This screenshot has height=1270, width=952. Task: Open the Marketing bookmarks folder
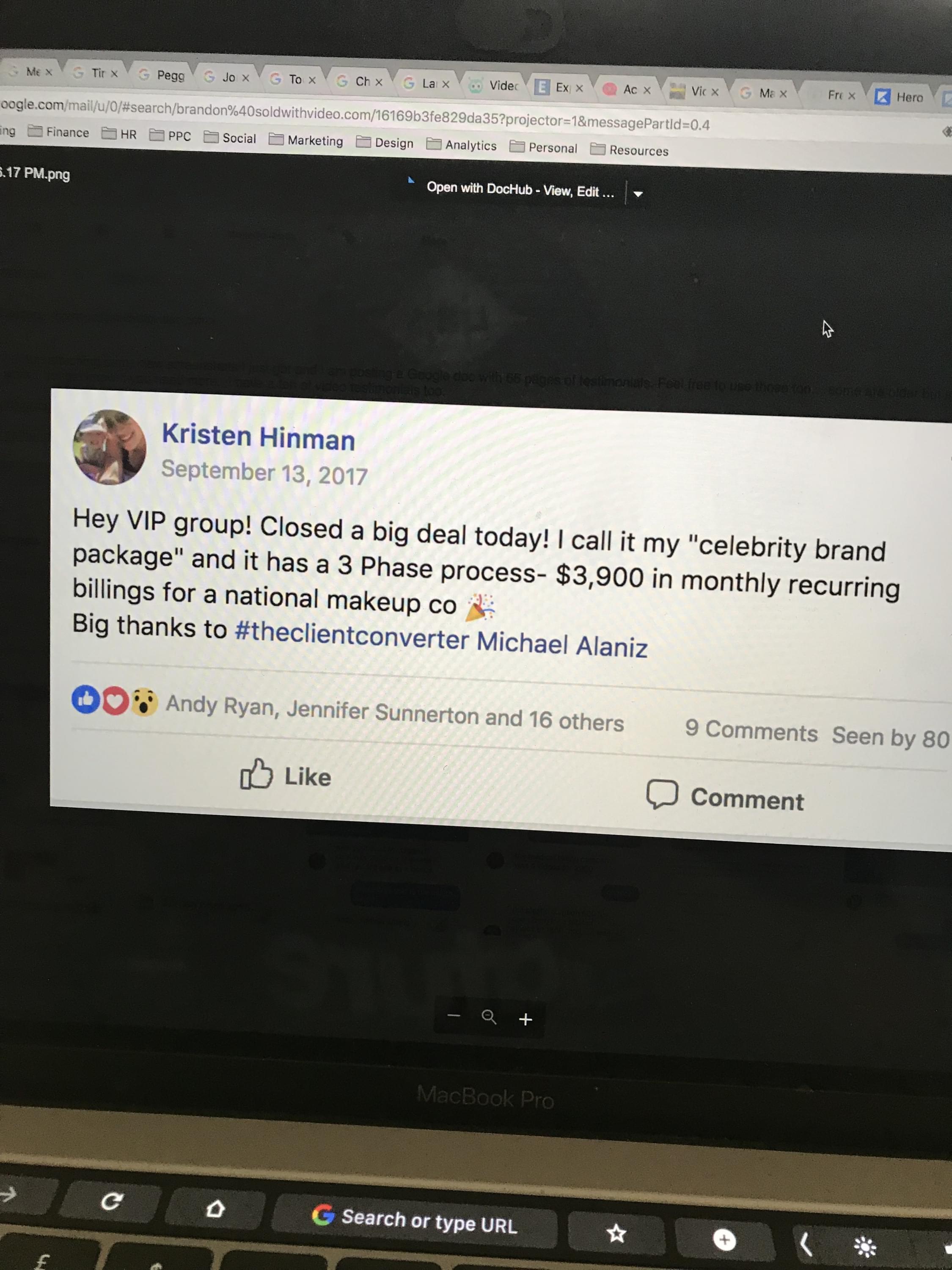click(x=306, y=141)
